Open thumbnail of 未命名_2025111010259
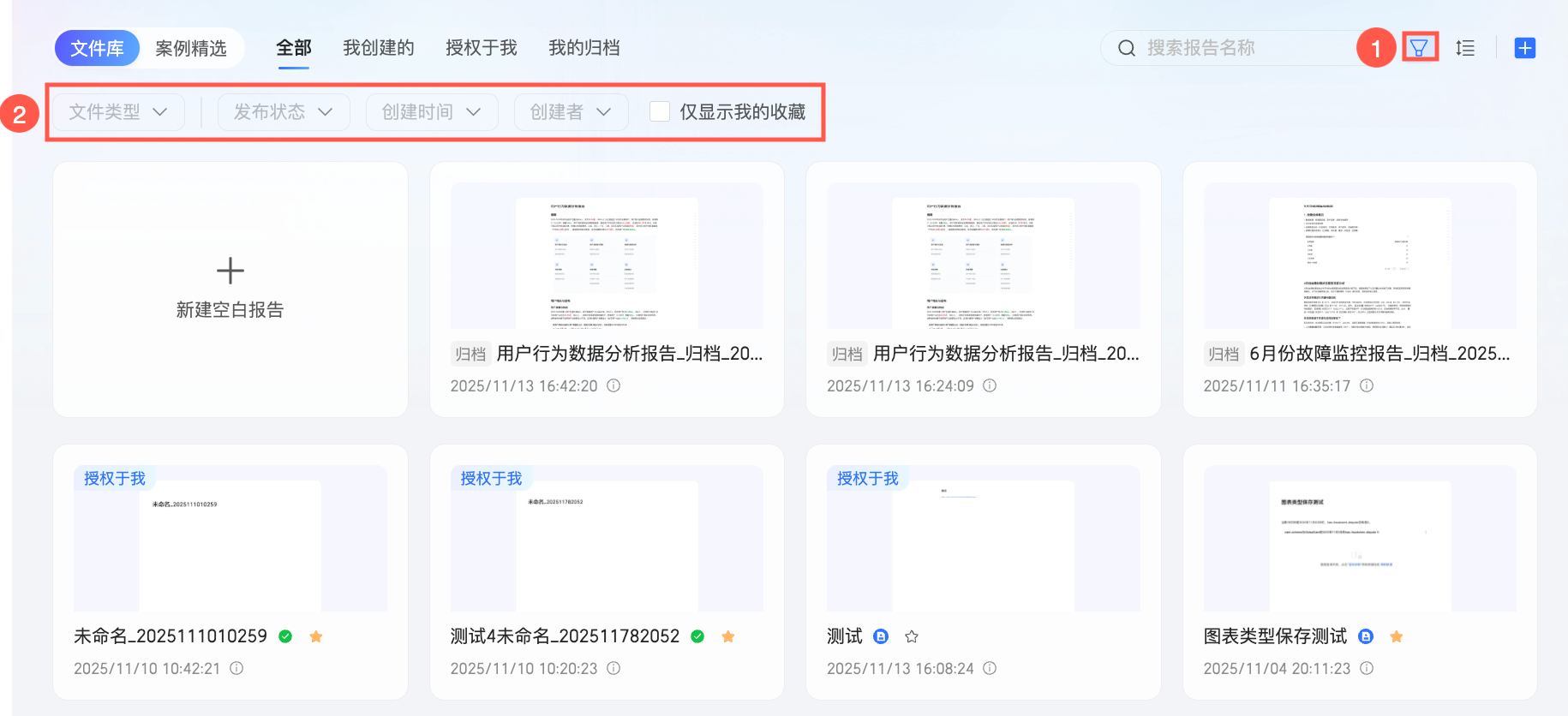Viewport: 1568px width, 716px height. [x=230, y=538]
